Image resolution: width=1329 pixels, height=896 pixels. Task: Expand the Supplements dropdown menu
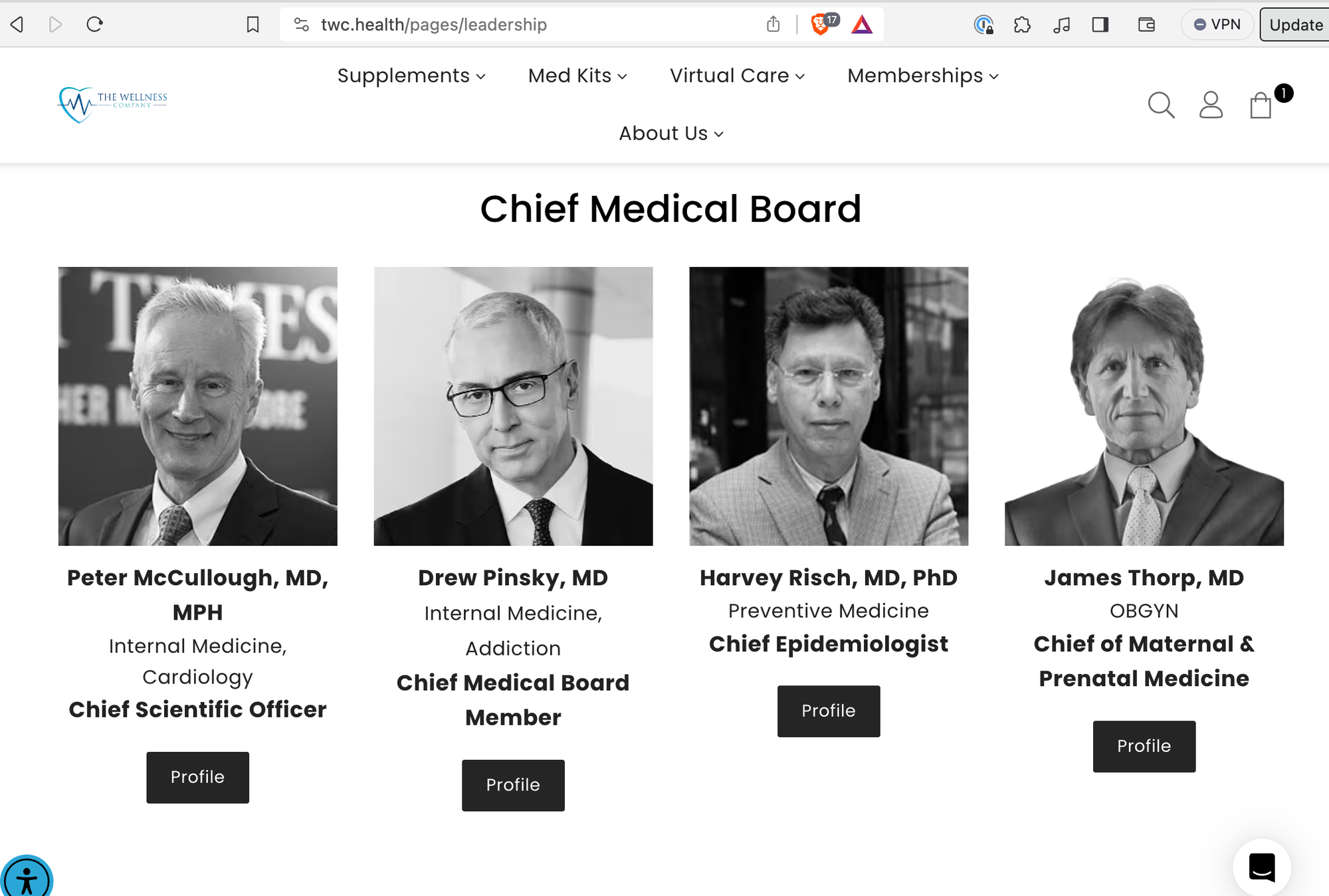(411, 76)
